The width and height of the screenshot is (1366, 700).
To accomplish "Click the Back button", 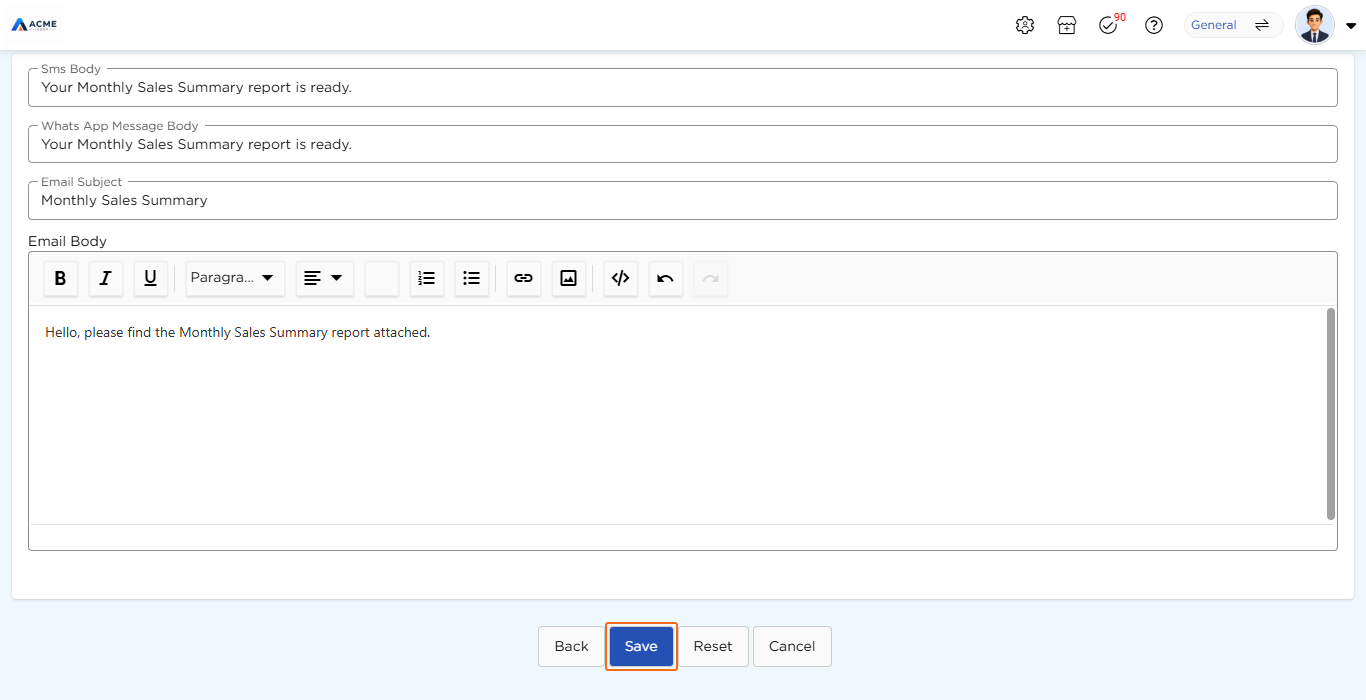I will (571, 646).
